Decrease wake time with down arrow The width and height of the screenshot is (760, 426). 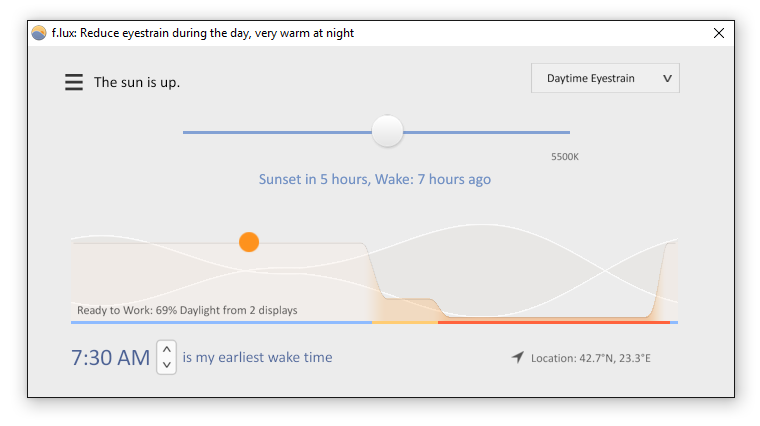point(167,365)
